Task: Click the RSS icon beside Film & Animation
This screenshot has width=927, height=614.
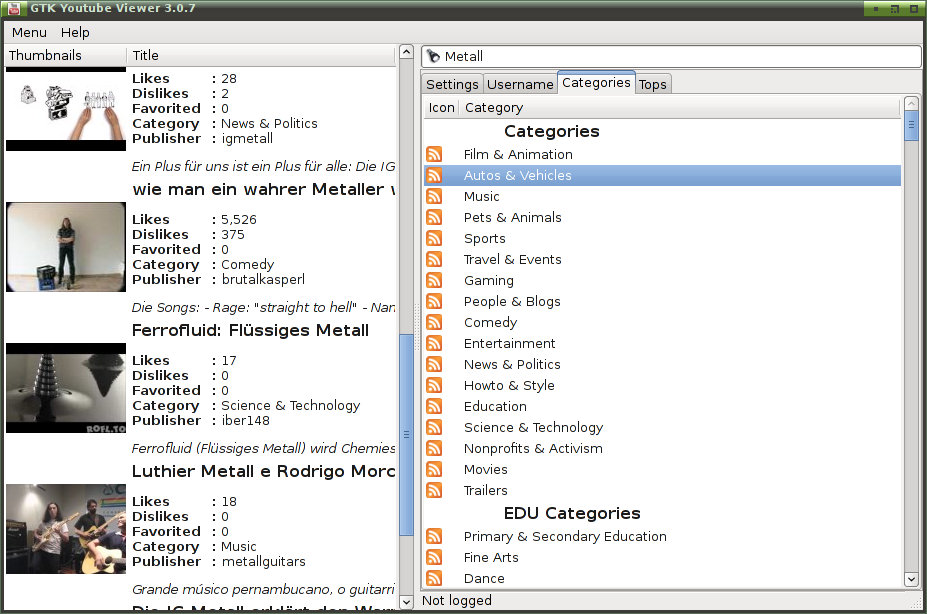Action: [434, 154]
